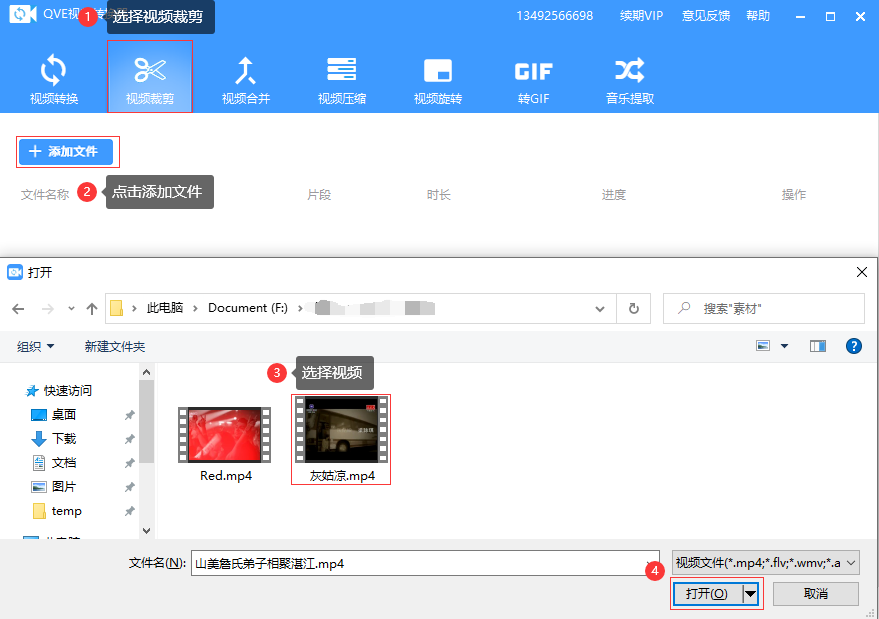Click the 操作 column header
879x619 pixels.
click(x=794, y=195)
